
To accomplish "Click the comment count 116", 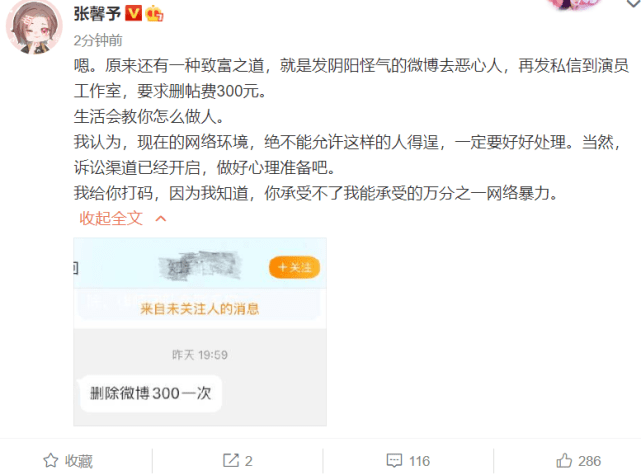I will [419, 461].
